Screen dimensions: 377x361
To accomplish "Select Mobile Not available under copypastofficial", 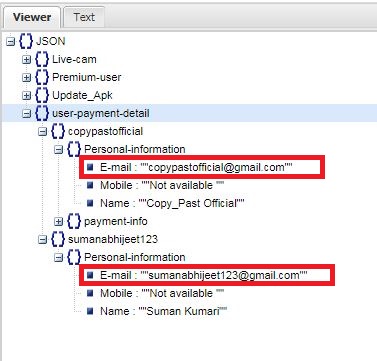I will 162,185.
